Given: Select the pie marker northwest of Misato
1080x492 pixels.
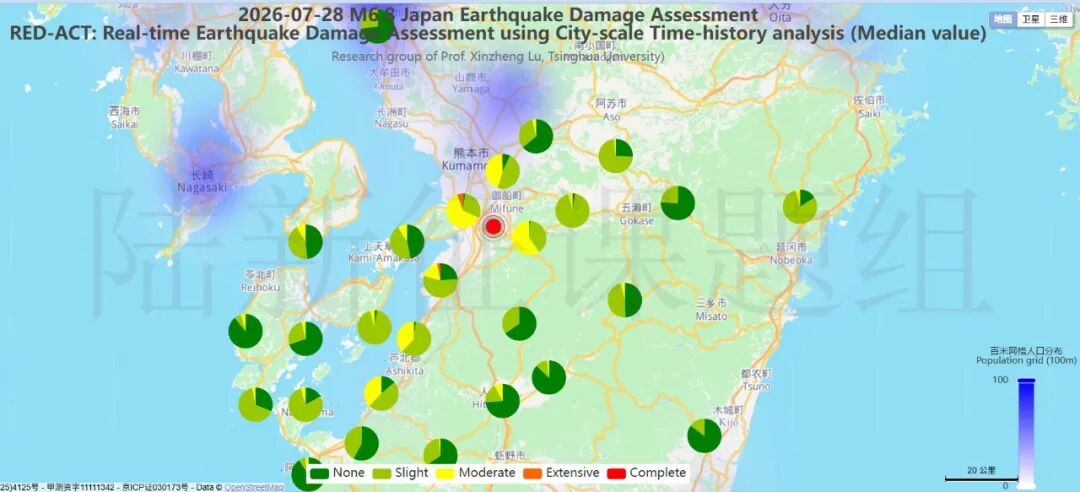Looking at the screenshot, I should click(x=625, y=300).
